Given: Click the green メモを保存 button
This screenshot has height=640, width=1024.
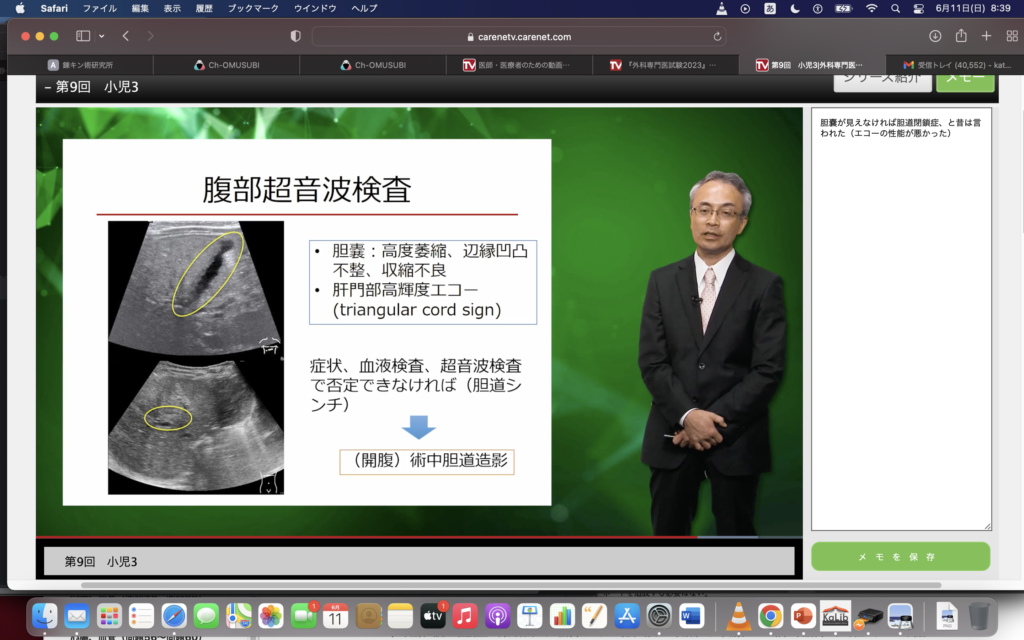Looking at the screenshot, I should (900, 557).
